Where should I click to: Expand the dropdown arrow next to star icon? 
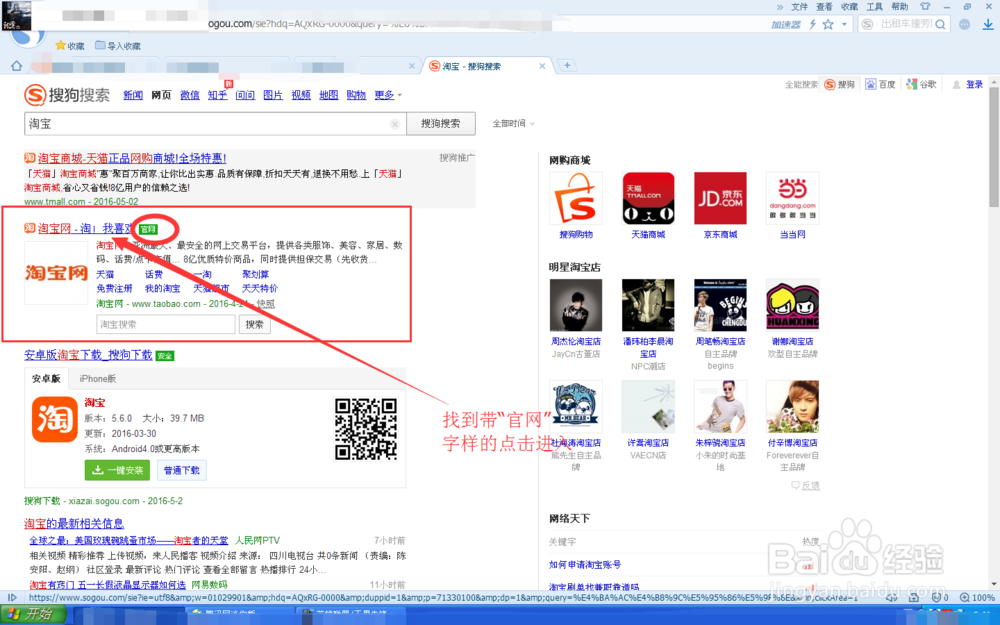tap(844, 25)
